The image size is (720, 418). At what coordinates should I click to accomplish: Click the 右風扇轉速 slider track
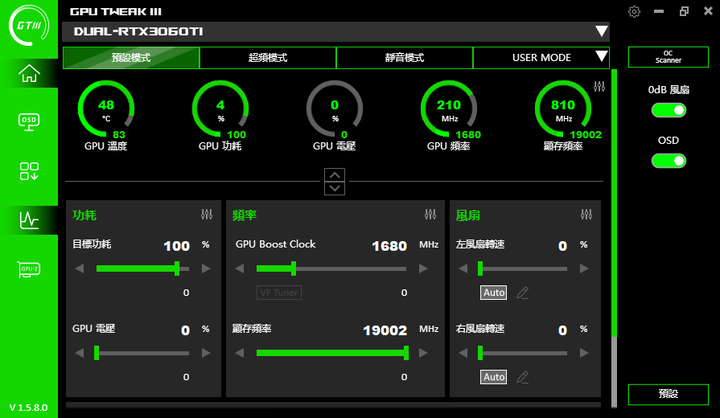pos(523,353)
